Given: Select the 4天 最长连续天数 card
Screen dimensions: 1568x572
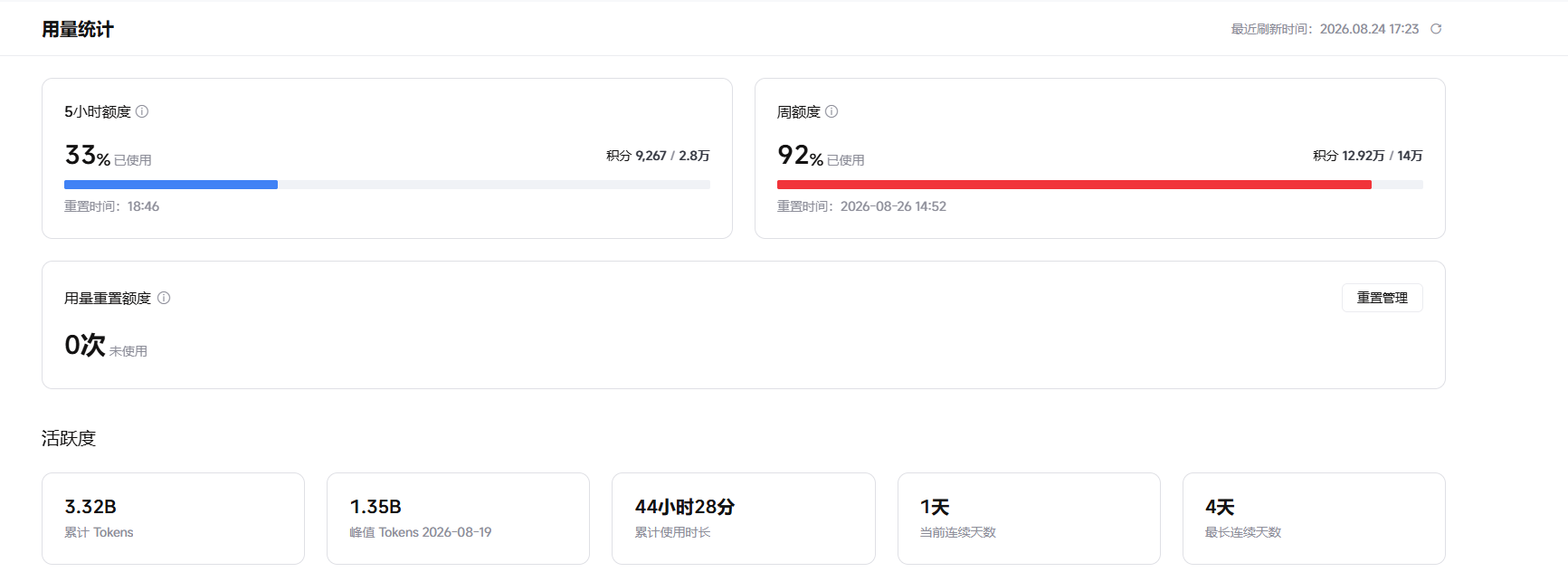Looking at the screenshot, I should [x=1314, y=519].
